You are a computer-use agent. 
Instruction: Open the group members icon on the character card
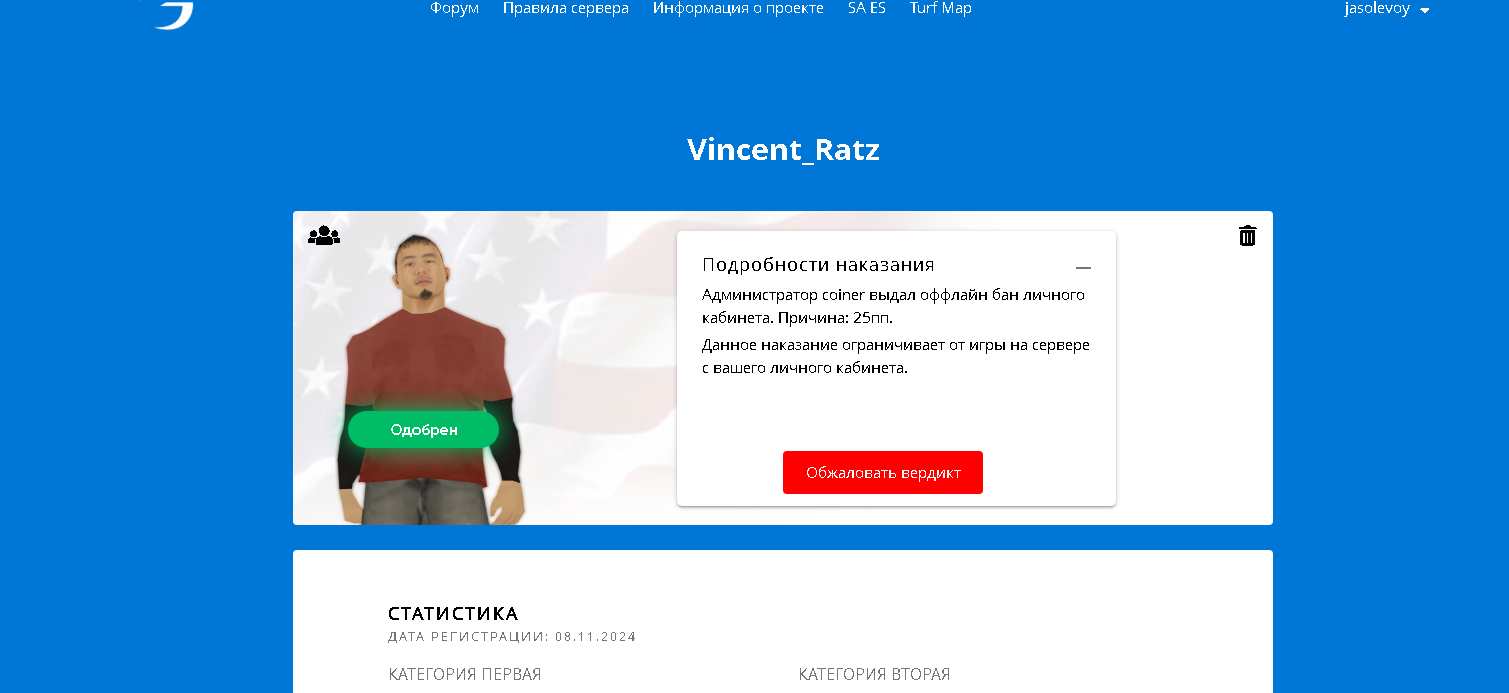tap(324, 236)
